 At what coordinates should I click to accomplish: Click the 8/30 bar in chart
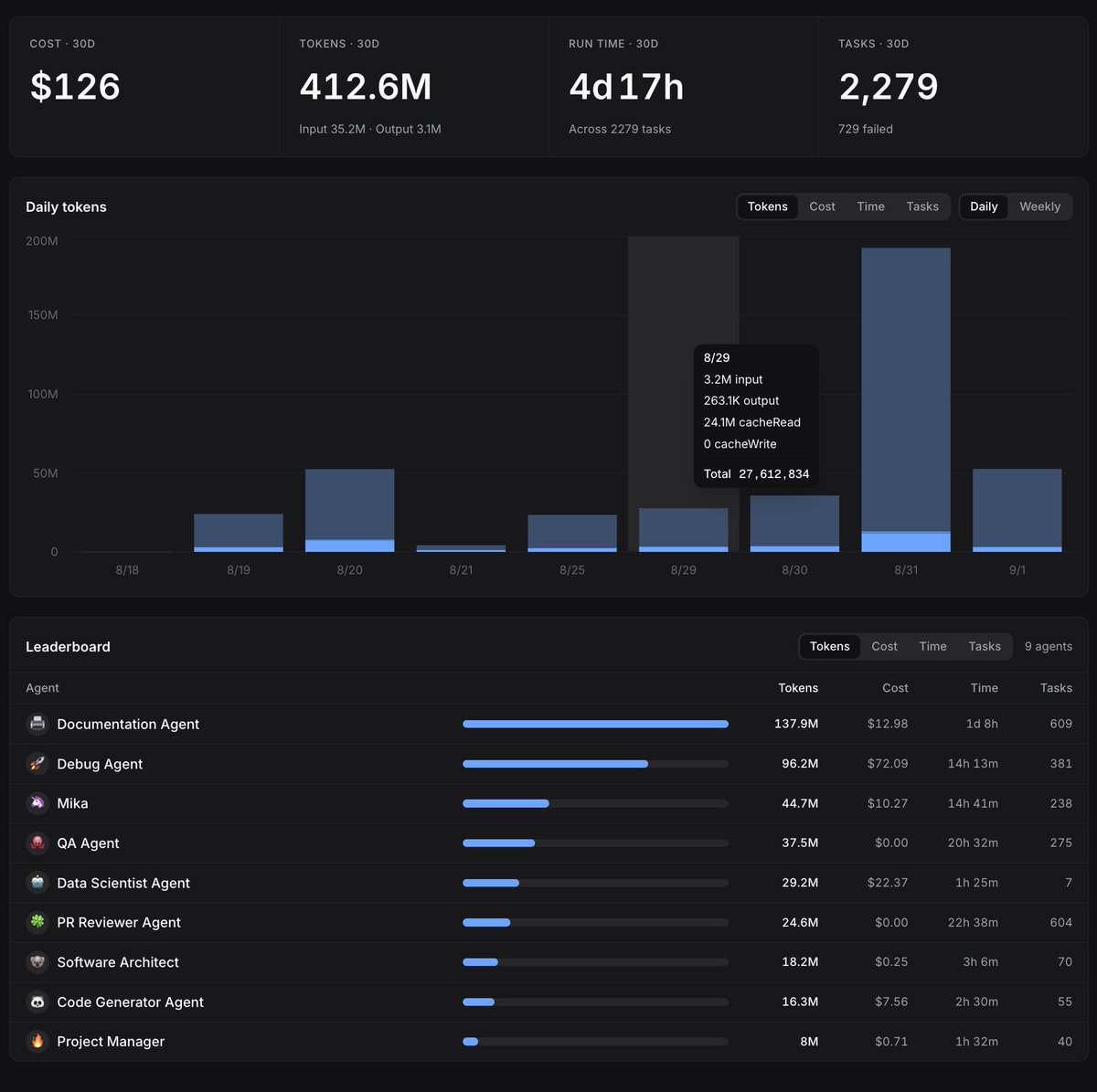794,524
